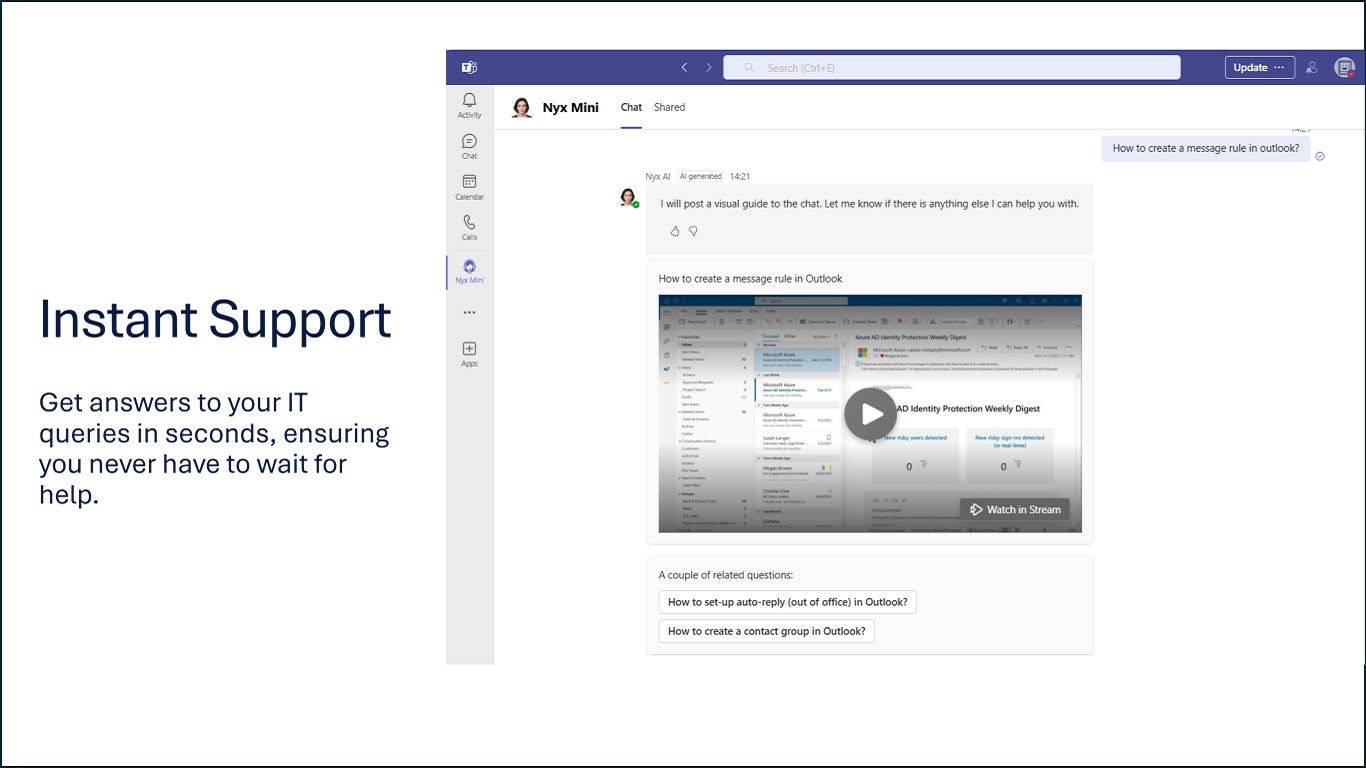Click Watch in Stream button
The width and height of the screenshot is (1366, 768).
click(x=1015, y=509)
